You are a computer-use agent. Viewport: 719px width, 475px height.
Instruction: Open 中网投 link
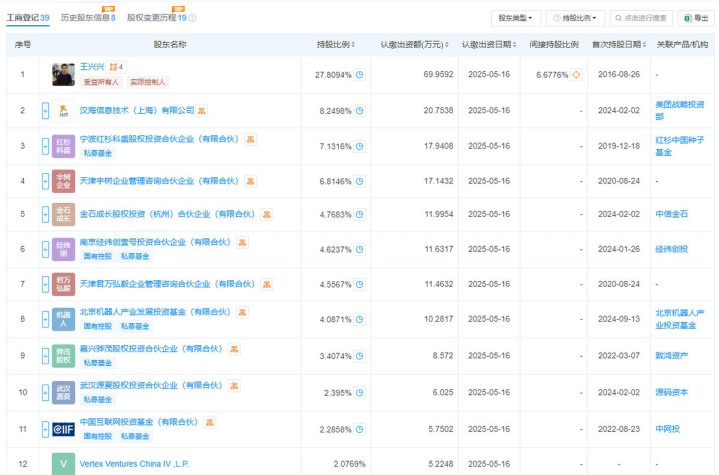[x=667, y=429]
